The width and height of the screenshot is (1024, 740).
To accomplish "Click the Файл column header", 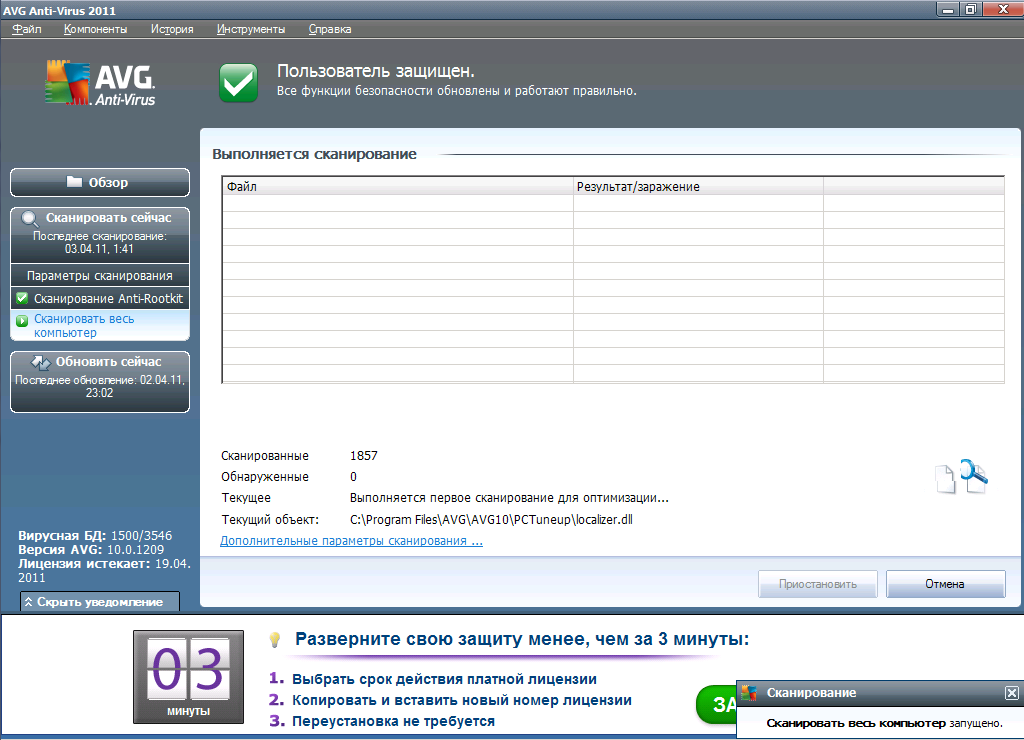I will [x=398, y=186].
